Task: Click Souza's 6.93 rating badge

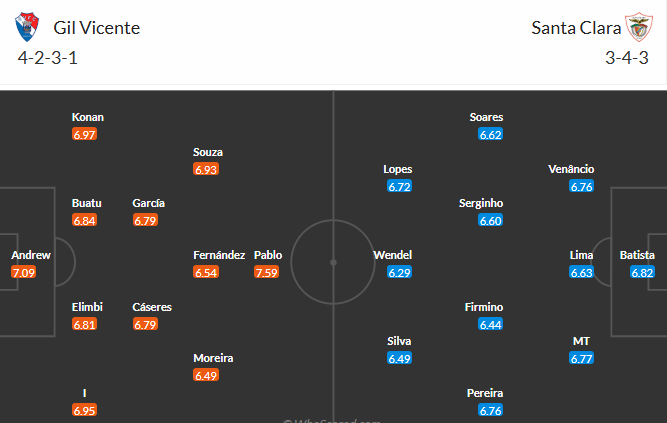Action: (x=206, y=170)
